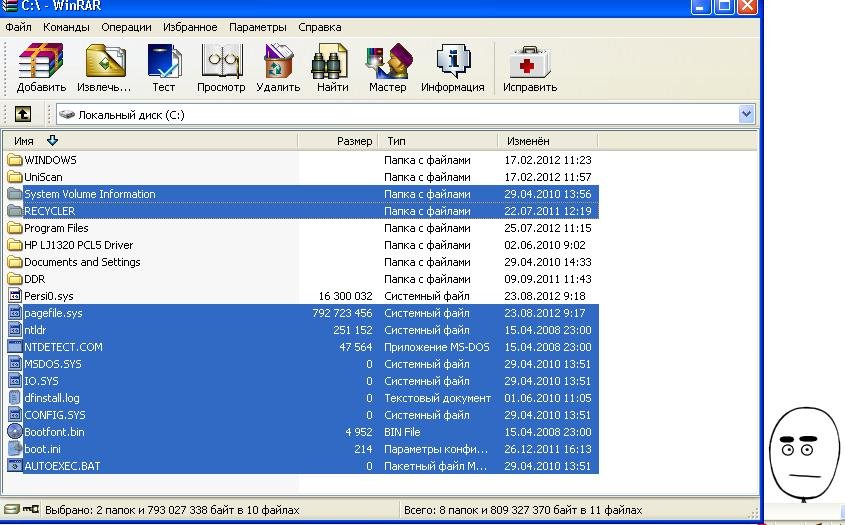This screenshot has height=525, width=845.
Task: Select the System Volume Information folder
Action: [x=89, y=194]
